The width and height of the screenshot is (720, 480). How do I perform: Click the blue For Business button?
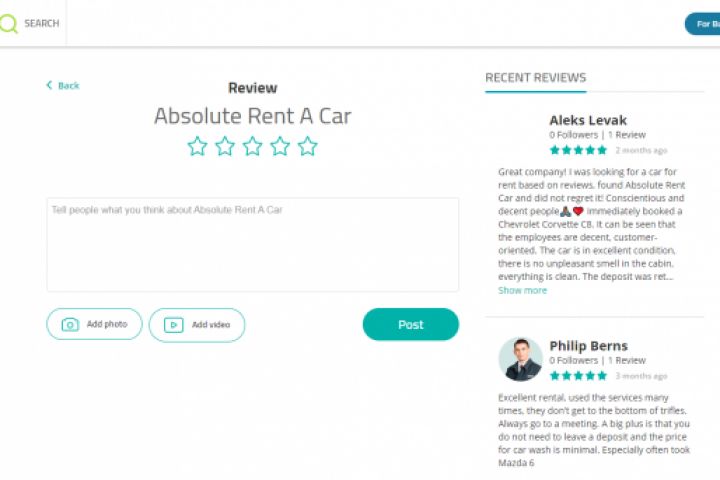(703, 23)
